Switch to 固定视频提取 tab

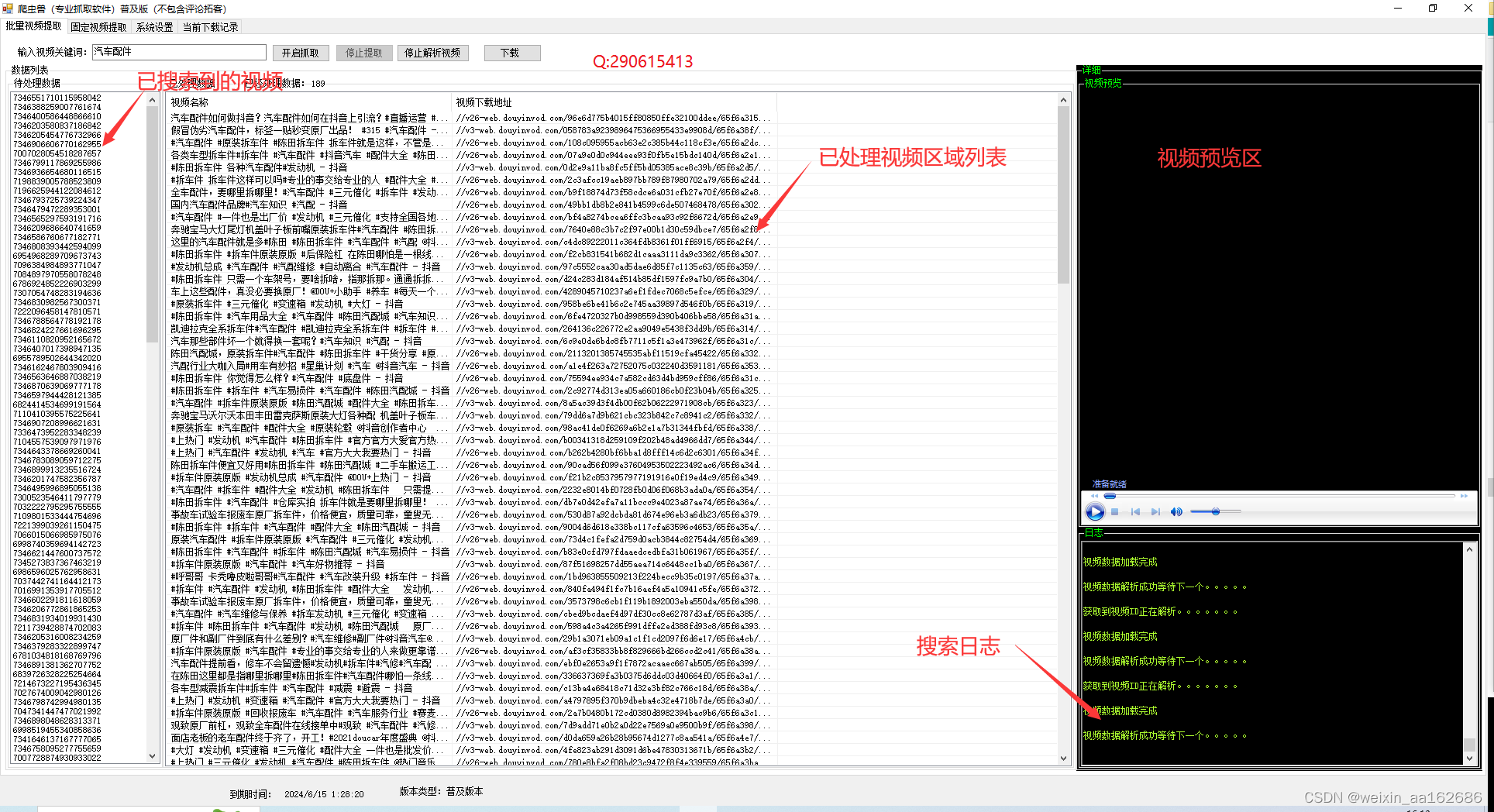click(98, 27)
